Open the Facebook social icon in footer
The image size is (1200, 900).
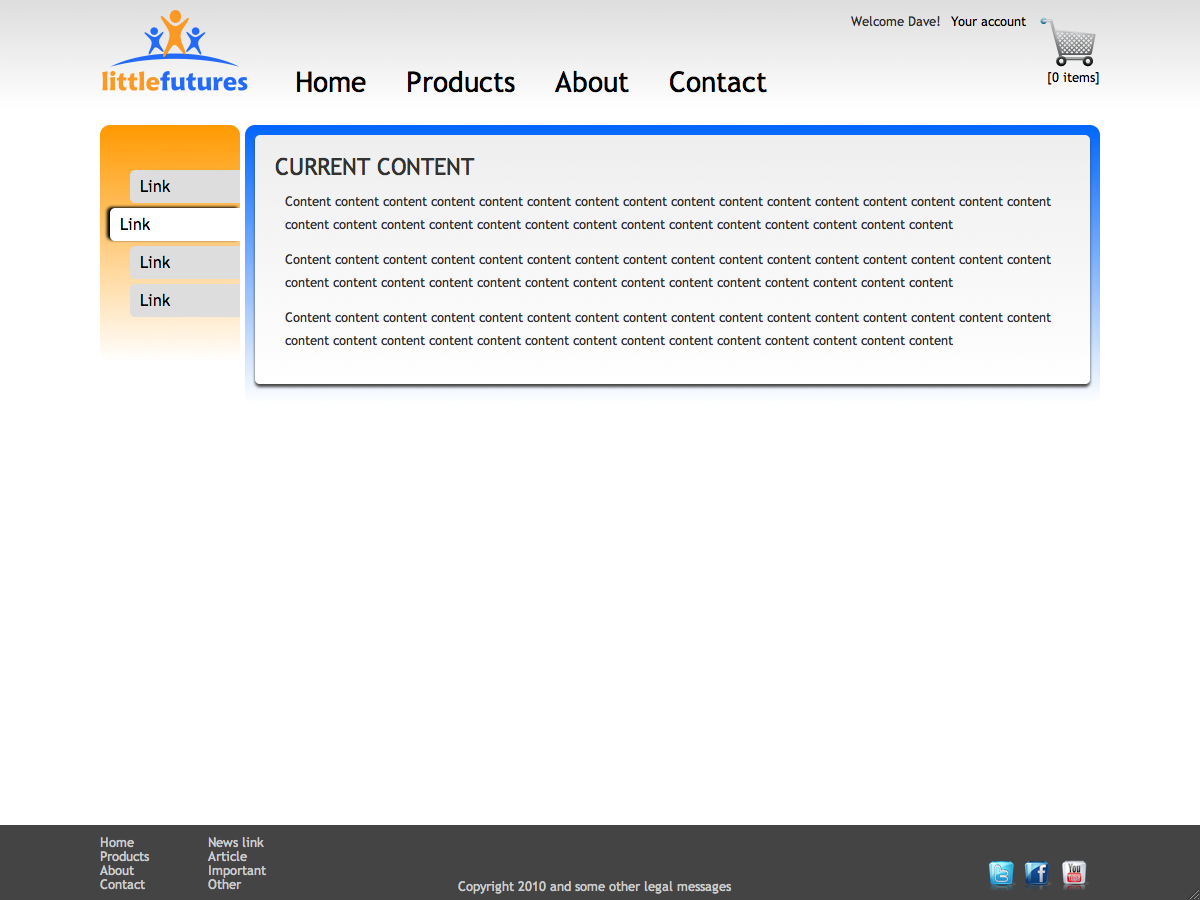(1037, 875)
